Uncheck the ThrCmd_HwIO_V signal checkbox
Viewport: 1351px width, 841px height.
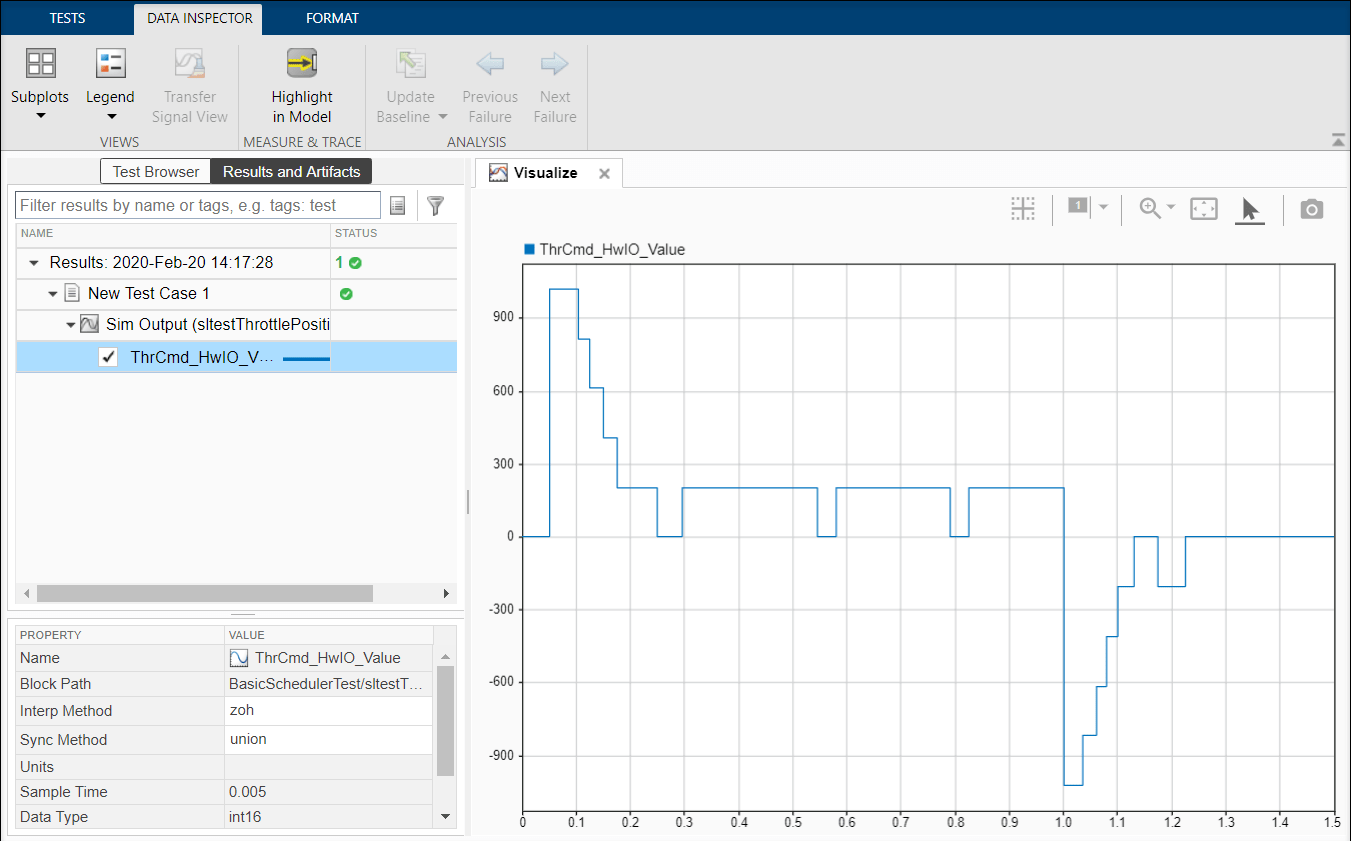[107, 356]
